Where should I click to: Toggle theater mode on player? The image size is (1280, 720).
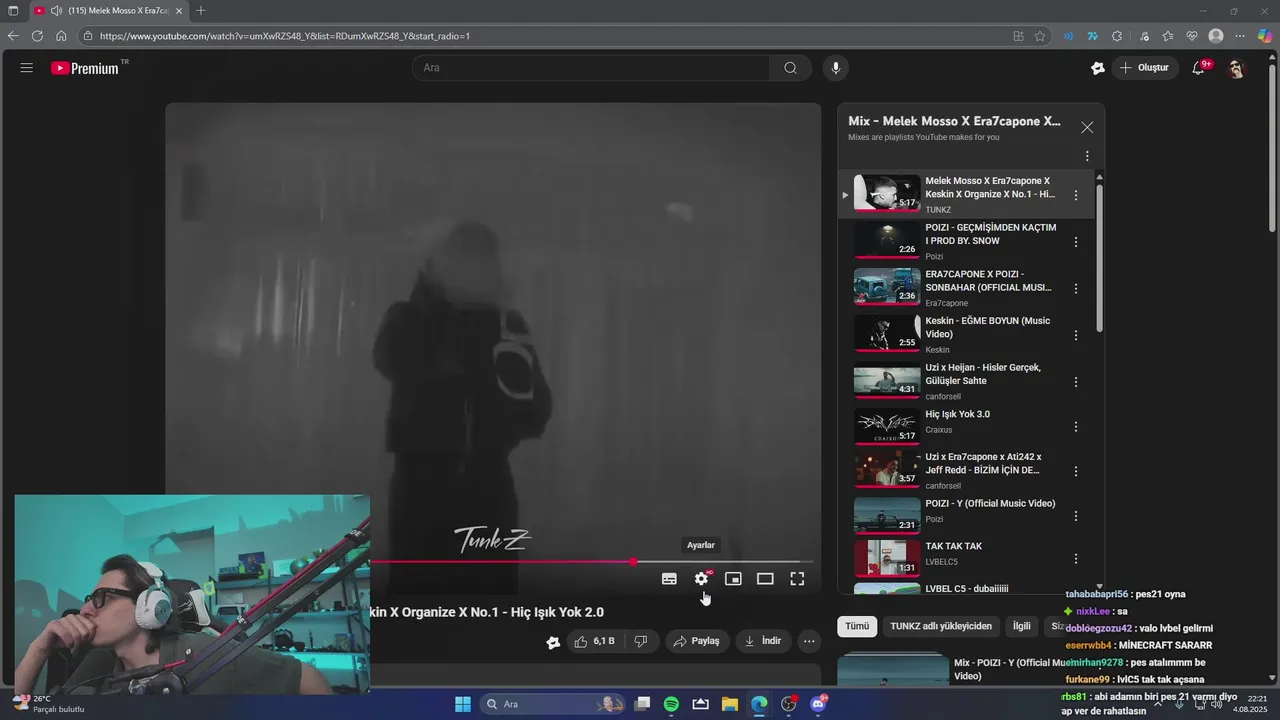tap(765, 578)
